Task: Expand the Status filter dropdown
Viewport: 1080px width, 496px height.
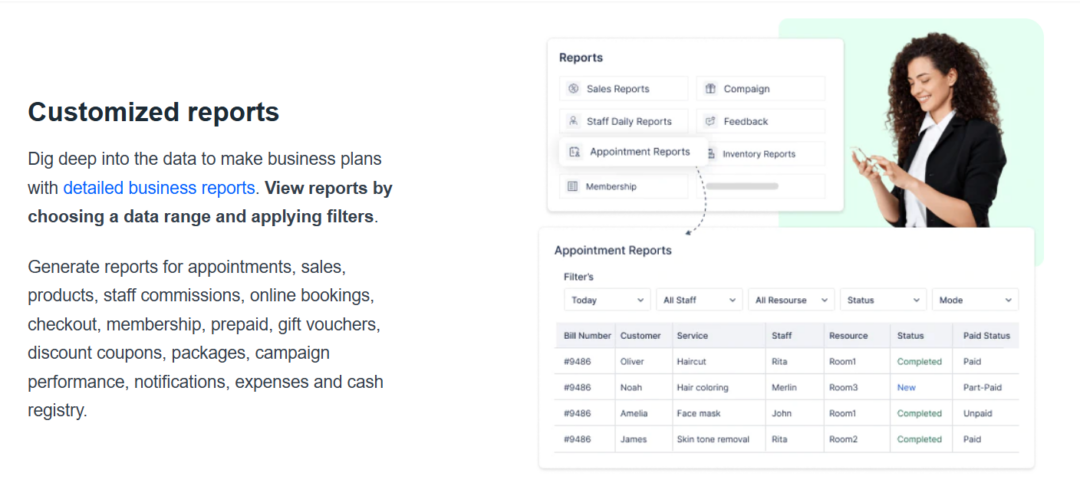Action: pyautogui.click(x=883, y=300)
